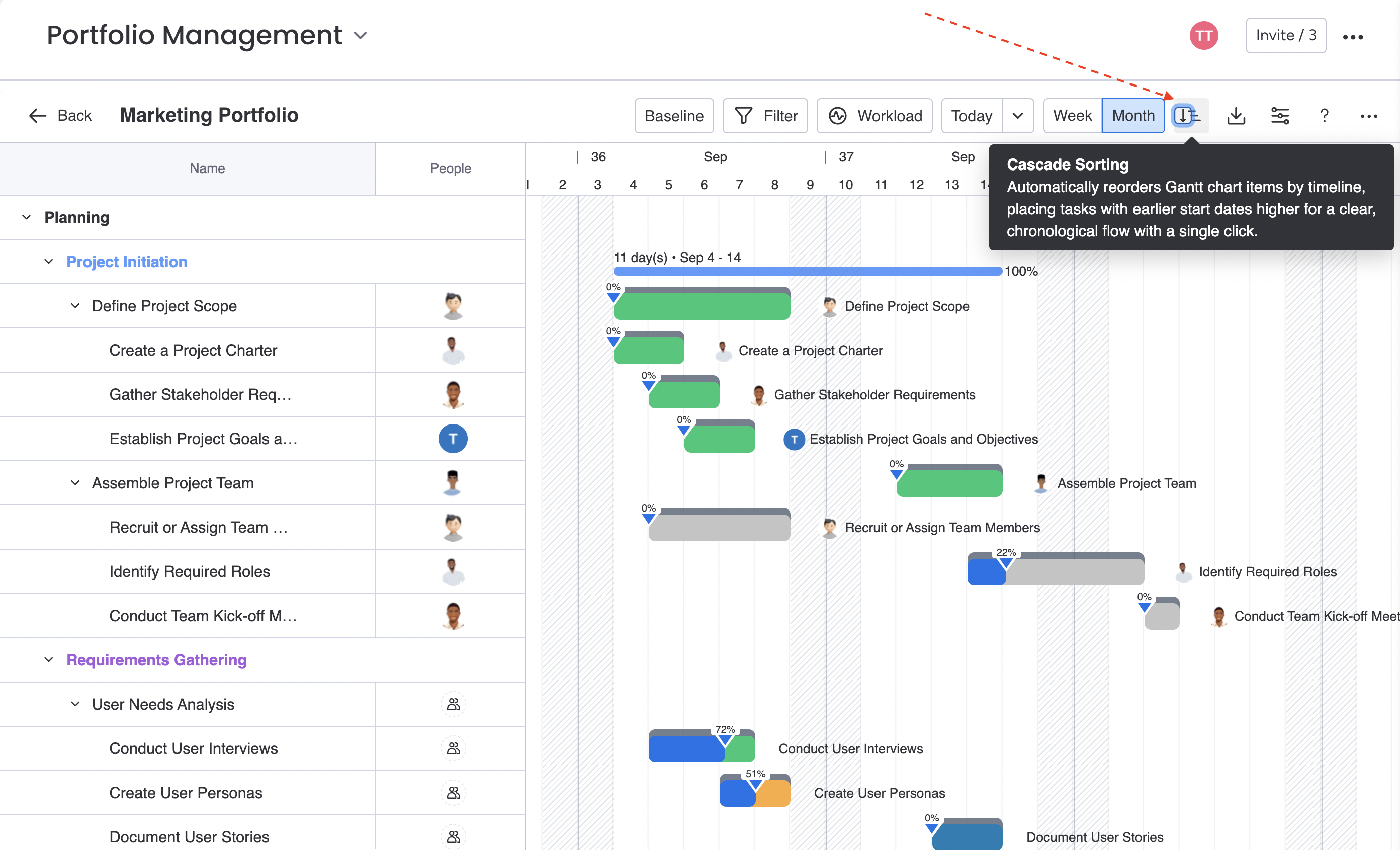Click the TT user avatar
1400x850 pixels.
coord(1203,36)
